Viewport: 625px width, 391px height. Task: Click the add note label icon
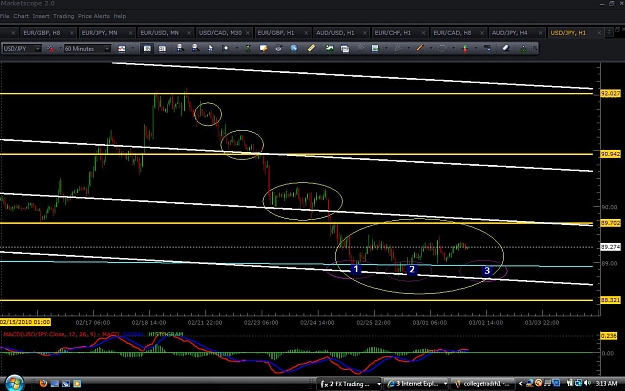click(263, 48)
